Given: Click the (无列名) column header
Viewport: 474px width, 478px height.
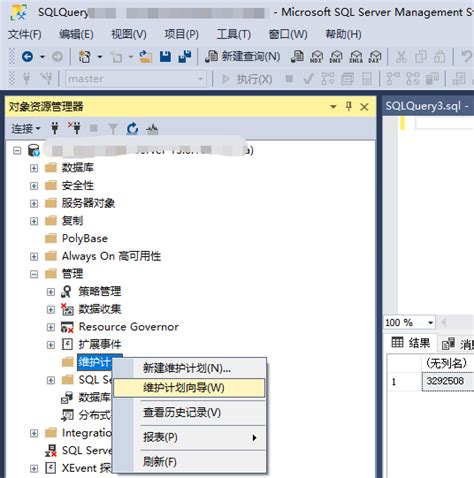Looking at the screenshot, I should click(x=448, y=363).
